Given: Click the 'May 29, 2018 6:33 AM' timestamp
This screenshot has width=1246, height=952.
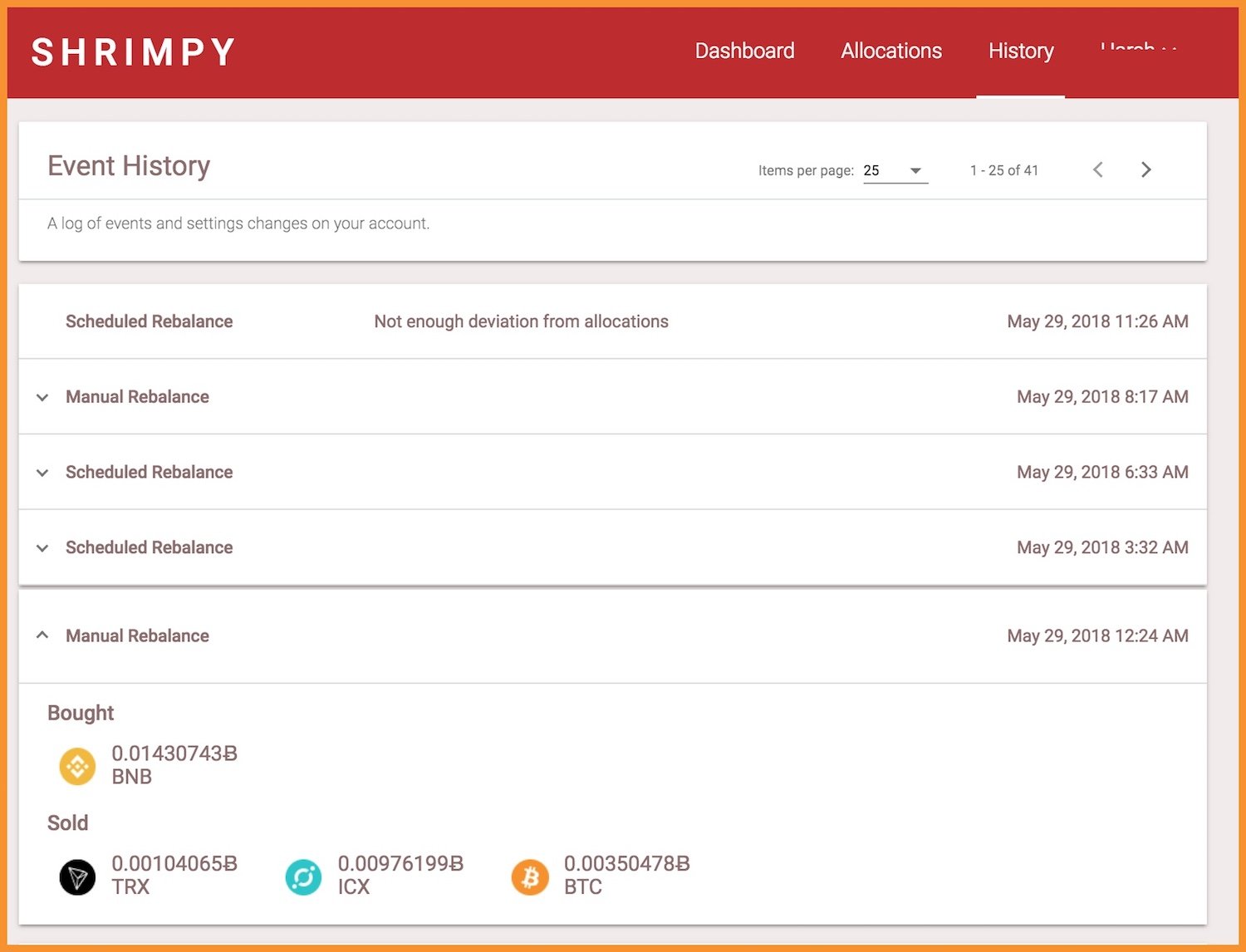Looking at the screenshot, I should point(1102,472).
